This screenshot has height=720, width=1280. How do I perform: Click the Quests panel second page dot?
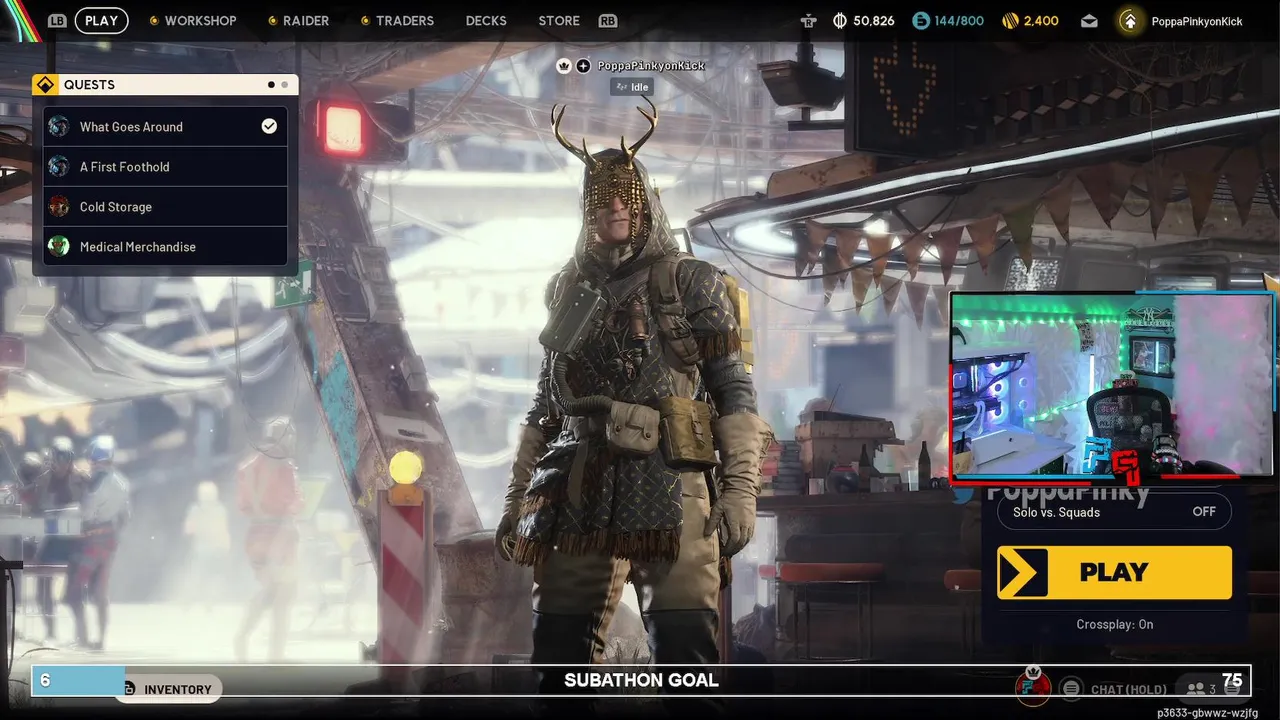tap(284, 85)
